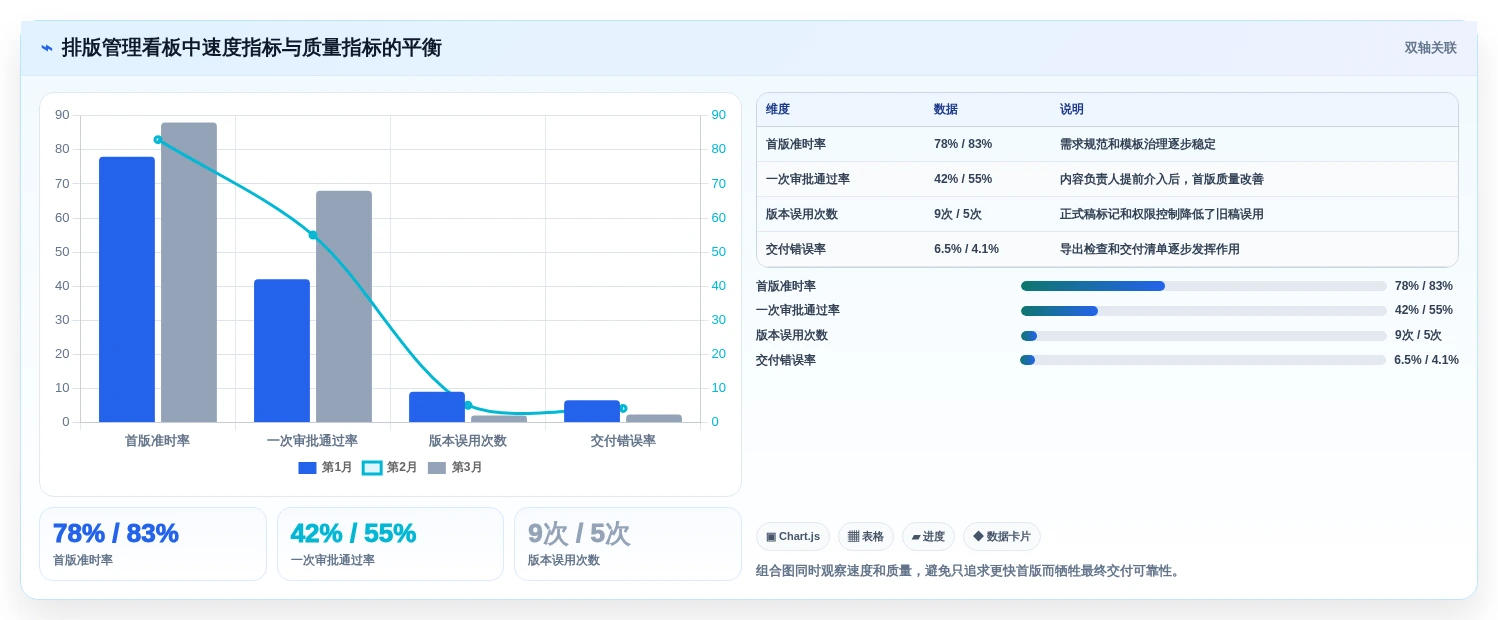
Task: Click the 42% / 55% data card
Action: click(390, 544)
